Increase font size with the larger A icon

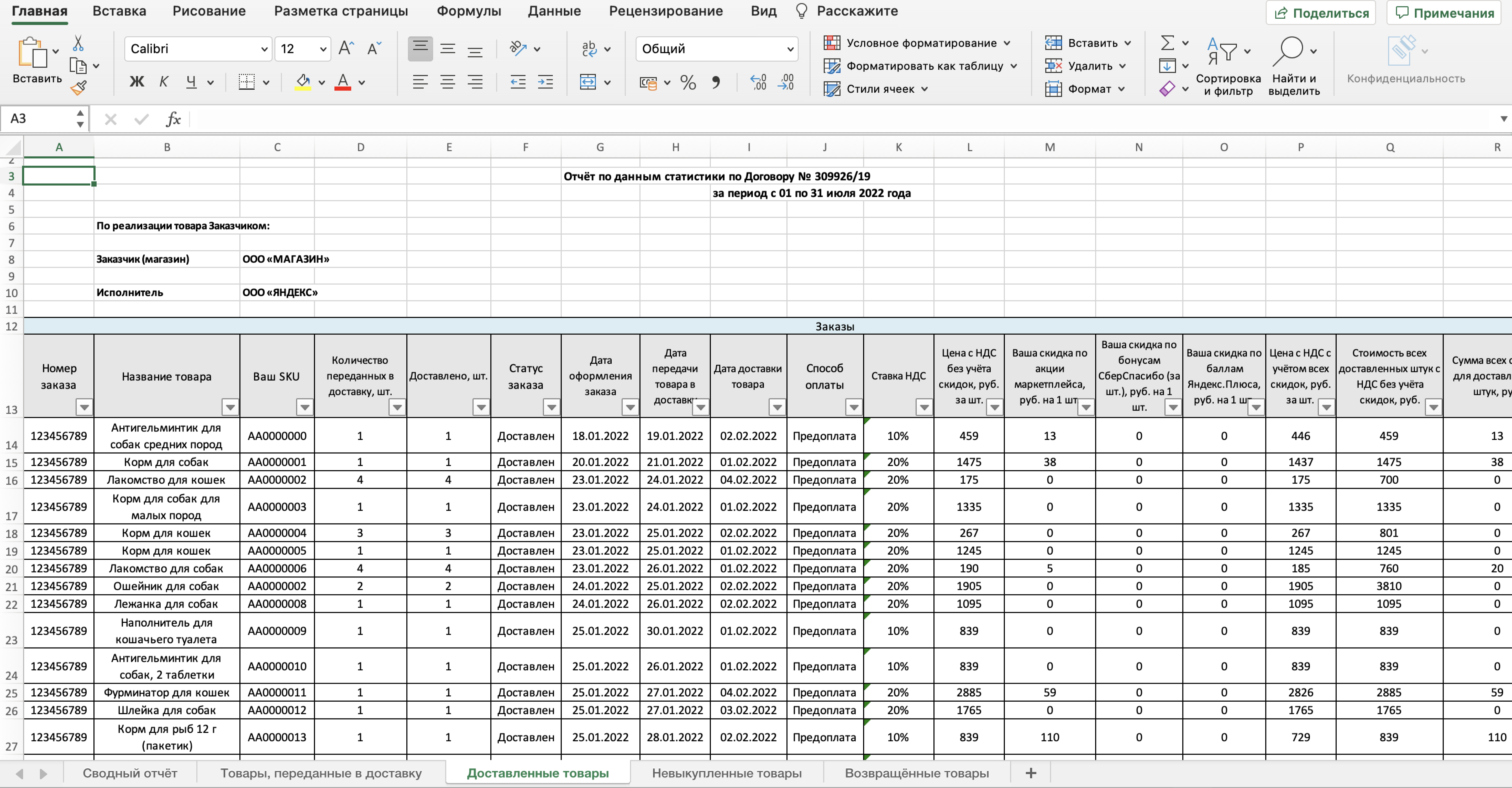(x=346, y=49)
